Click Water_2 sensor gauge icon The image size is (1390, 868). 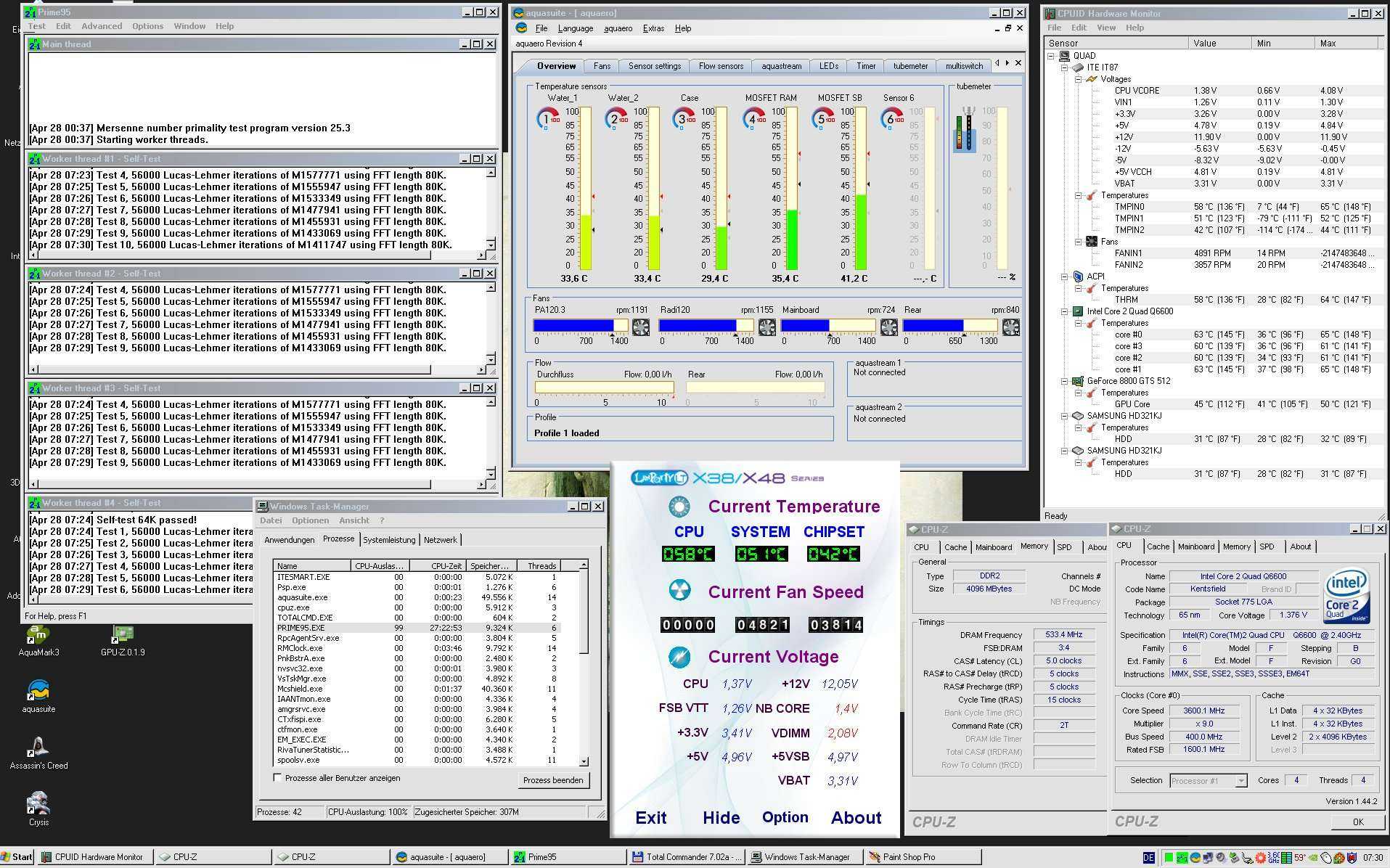tap(616, 119)
